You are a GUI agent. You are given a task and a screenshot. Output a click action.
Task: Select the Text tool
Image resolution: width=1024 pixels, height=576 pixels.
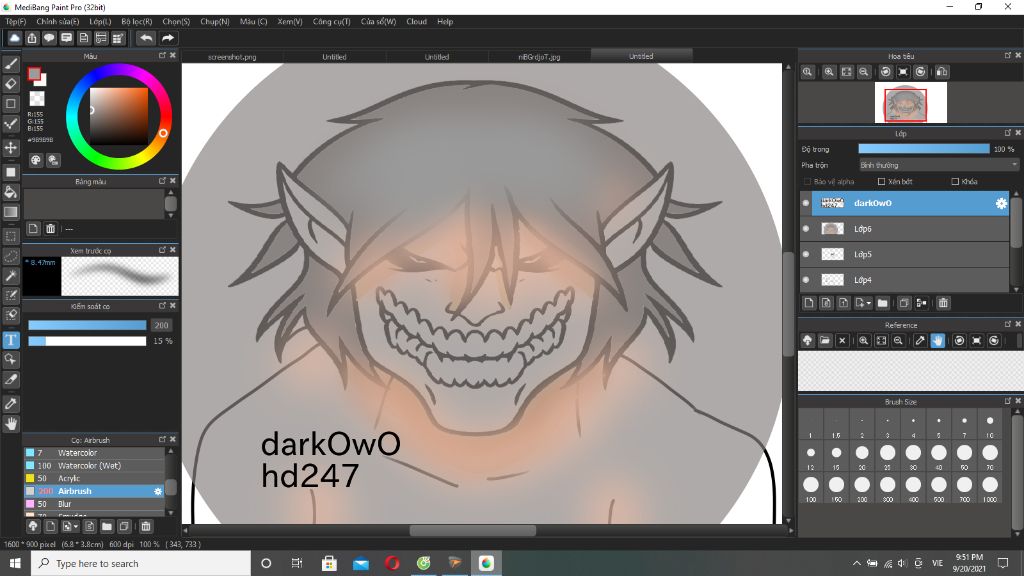point(11,340)
